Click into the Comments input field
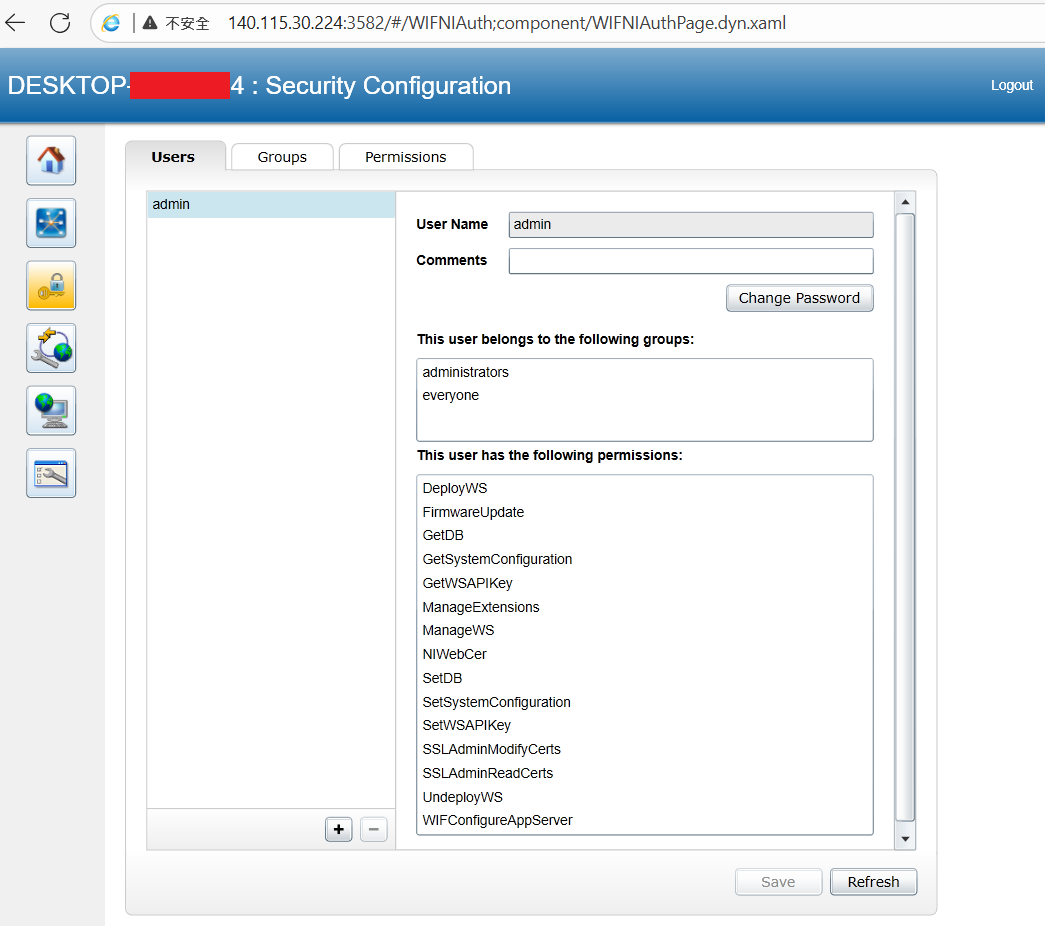The image size is (1045, 926). (x=691, y=261)
